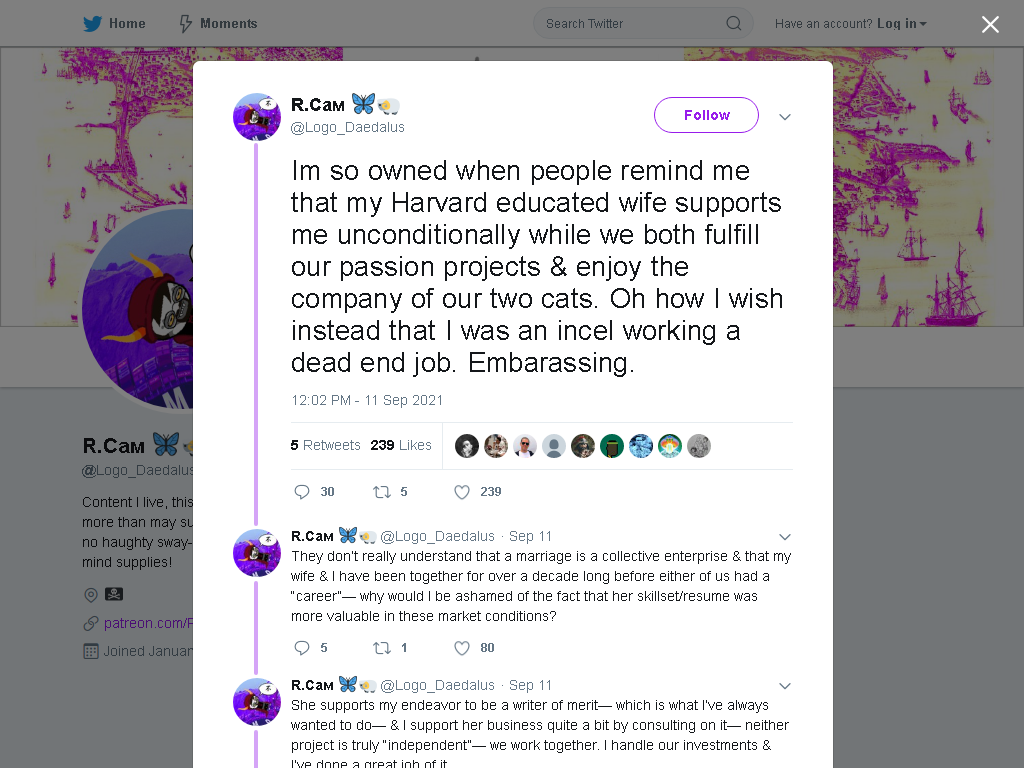This screenshot has height=768, width=1024.
Task: View the 239 Likes list
Action: [401, 445]
